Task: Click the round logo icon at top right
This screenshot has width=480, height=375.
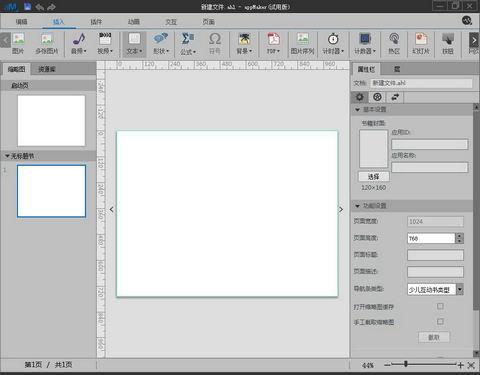Action: 467,20
